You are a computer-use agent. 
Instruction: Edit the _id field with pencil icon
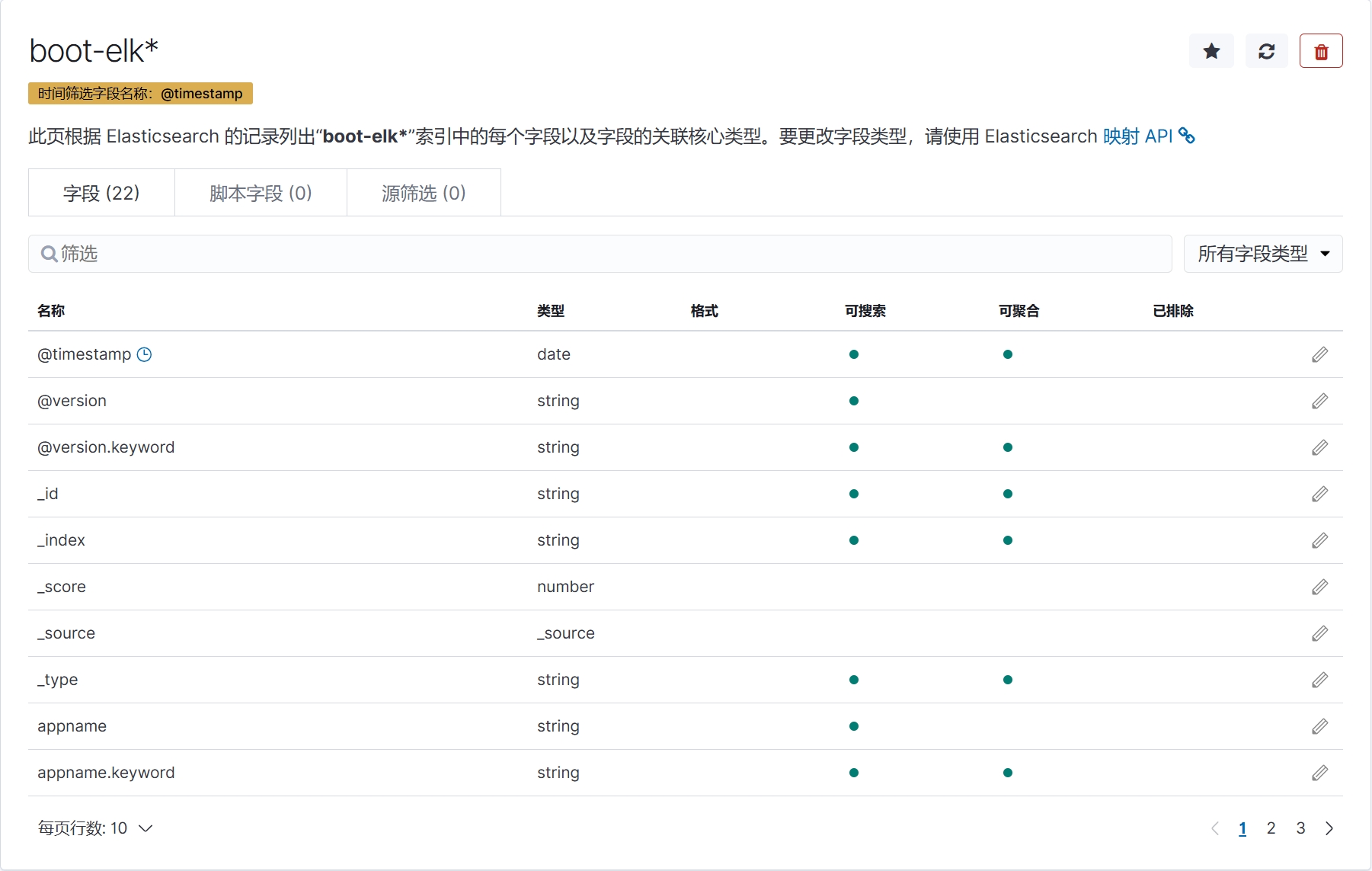[x=1319, y=494]
